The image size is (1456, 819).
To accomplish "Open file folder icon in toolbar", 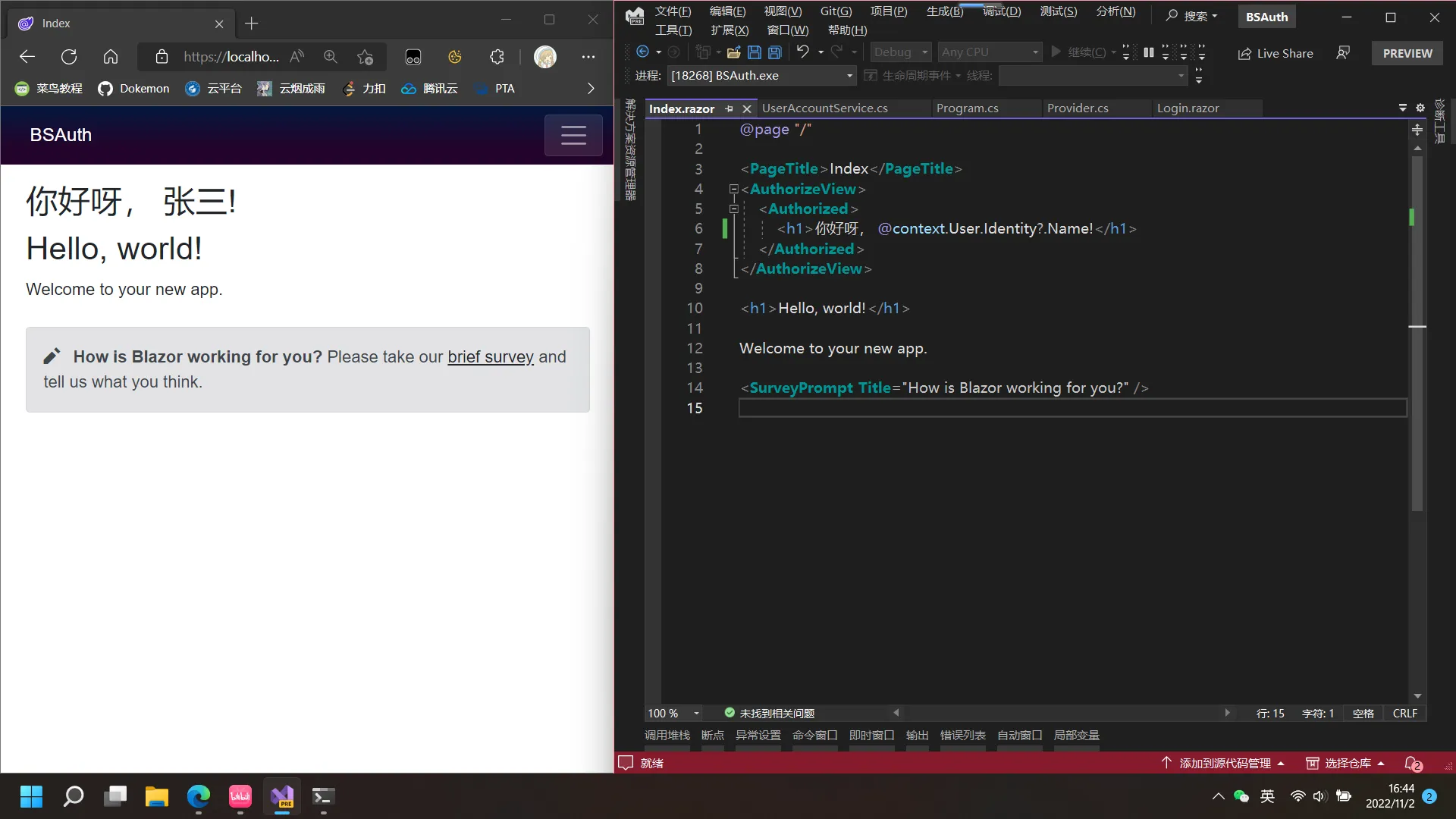I will tap(733, 52).
